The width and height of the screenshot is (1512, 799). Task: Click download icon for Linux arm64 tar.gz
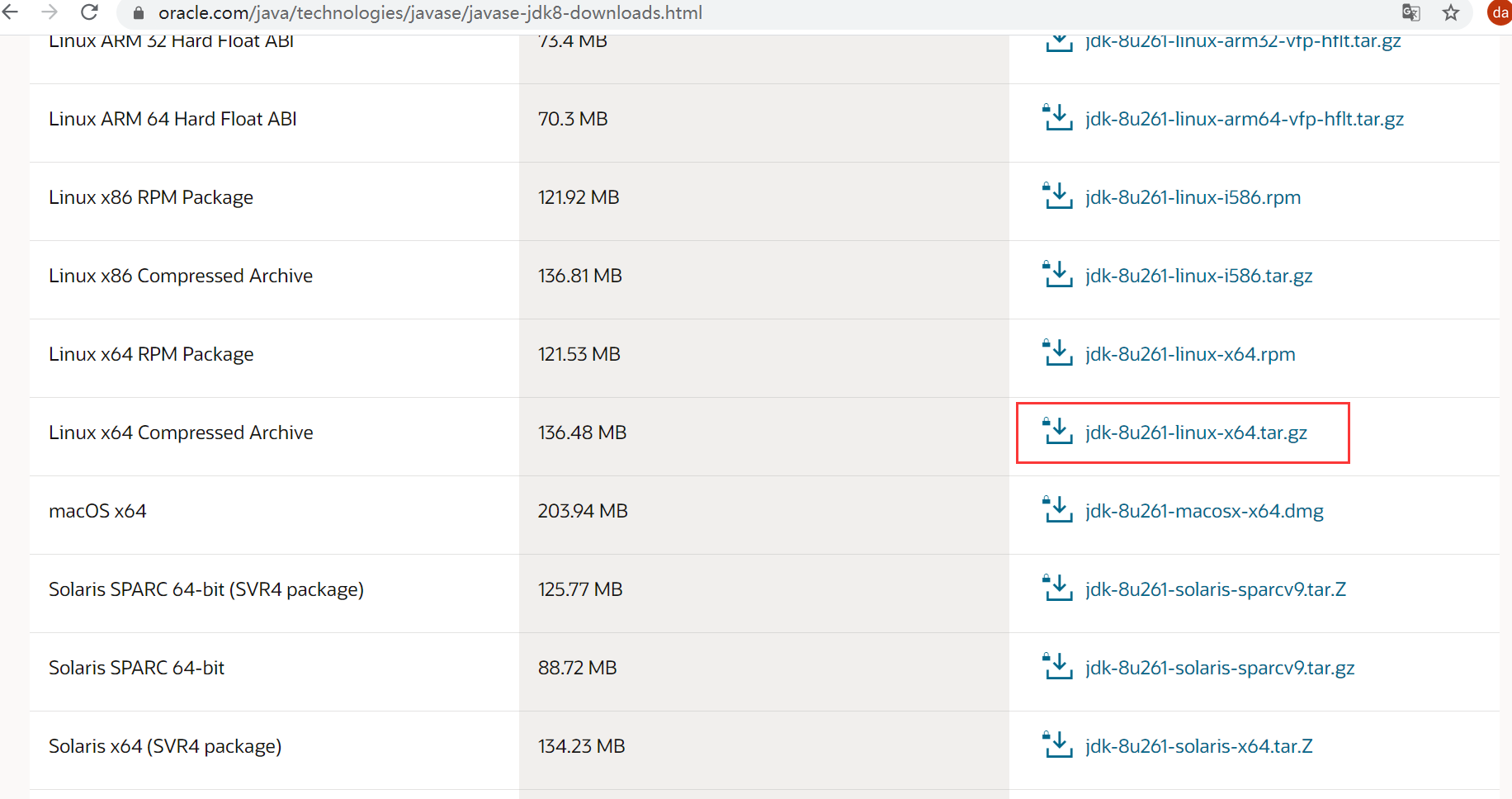(x=1057, y=118)
